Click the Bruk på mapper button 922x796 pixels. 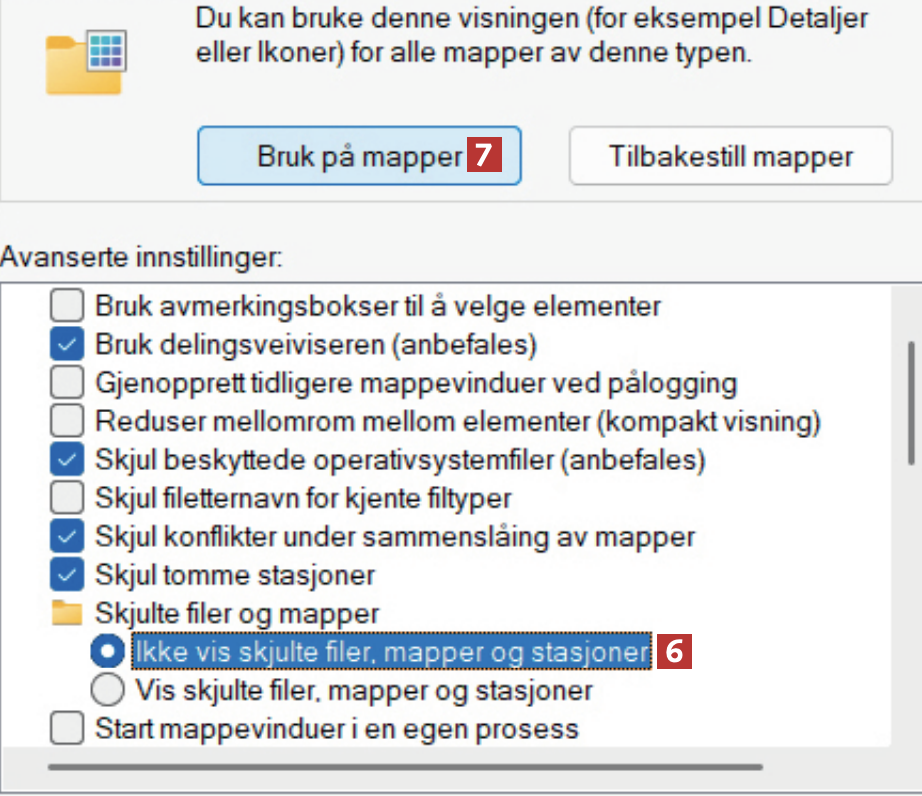359,156
